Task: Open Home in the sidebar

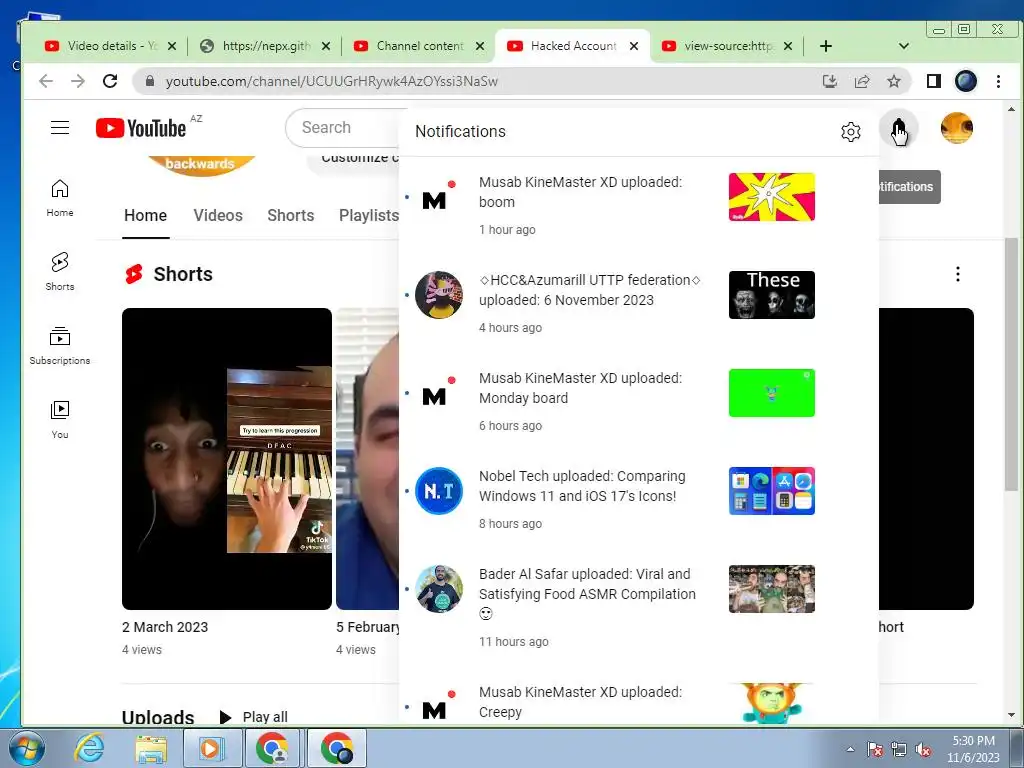Action: 60,198
